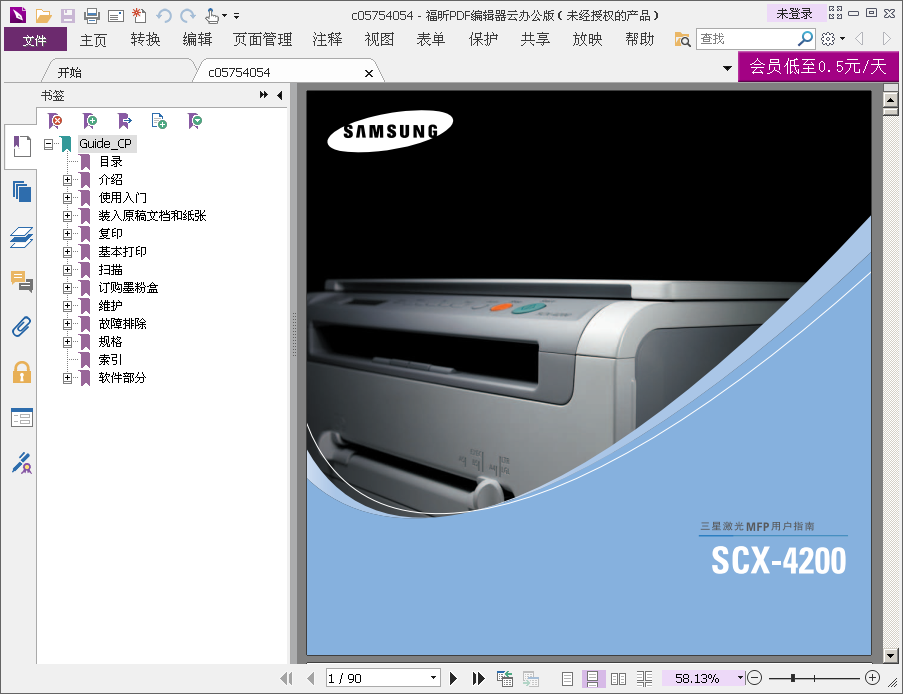903x694 pixels.
Task: Open the settings gear dropdown
Action: [833, 39]
